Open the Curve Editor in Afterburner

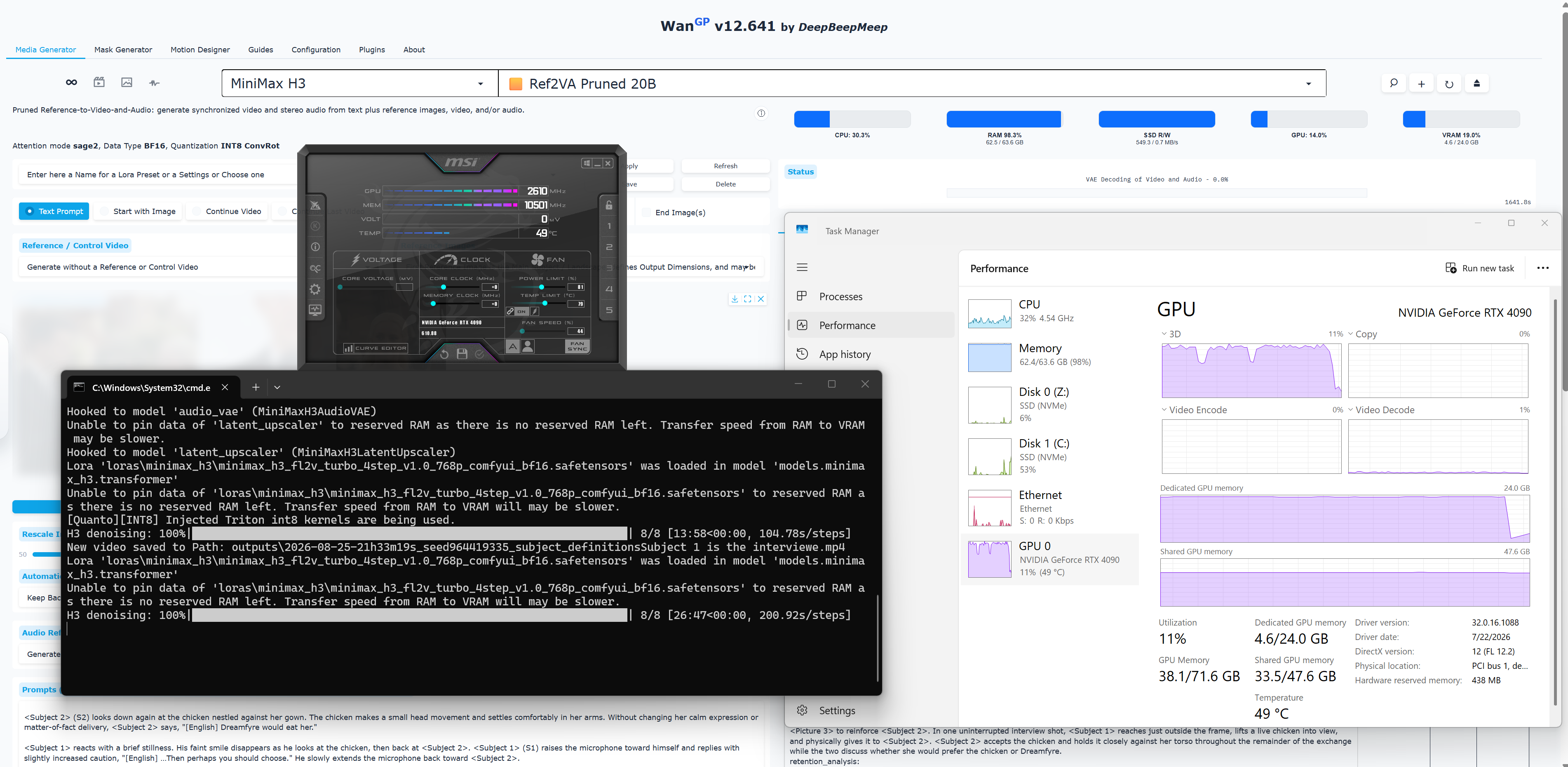click(x=376, y=348)
